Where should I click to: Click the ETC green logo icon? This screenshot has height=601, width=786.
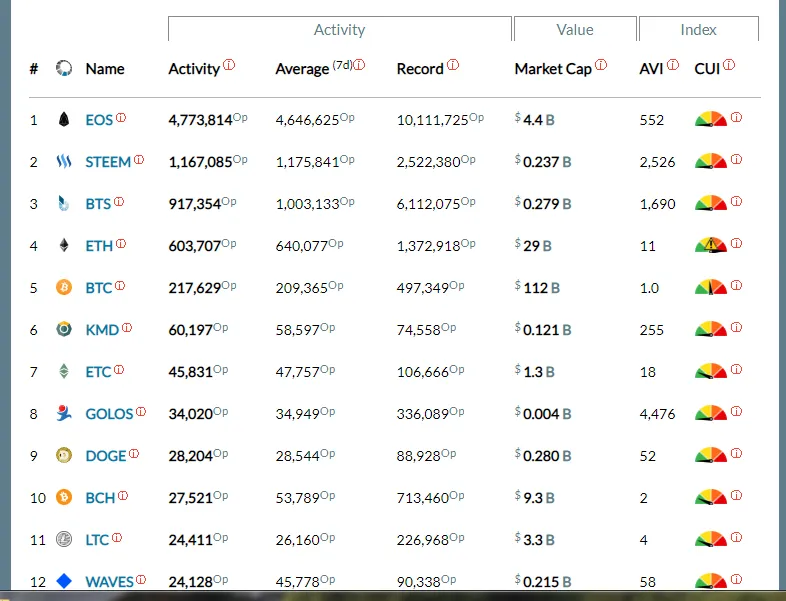64,371
